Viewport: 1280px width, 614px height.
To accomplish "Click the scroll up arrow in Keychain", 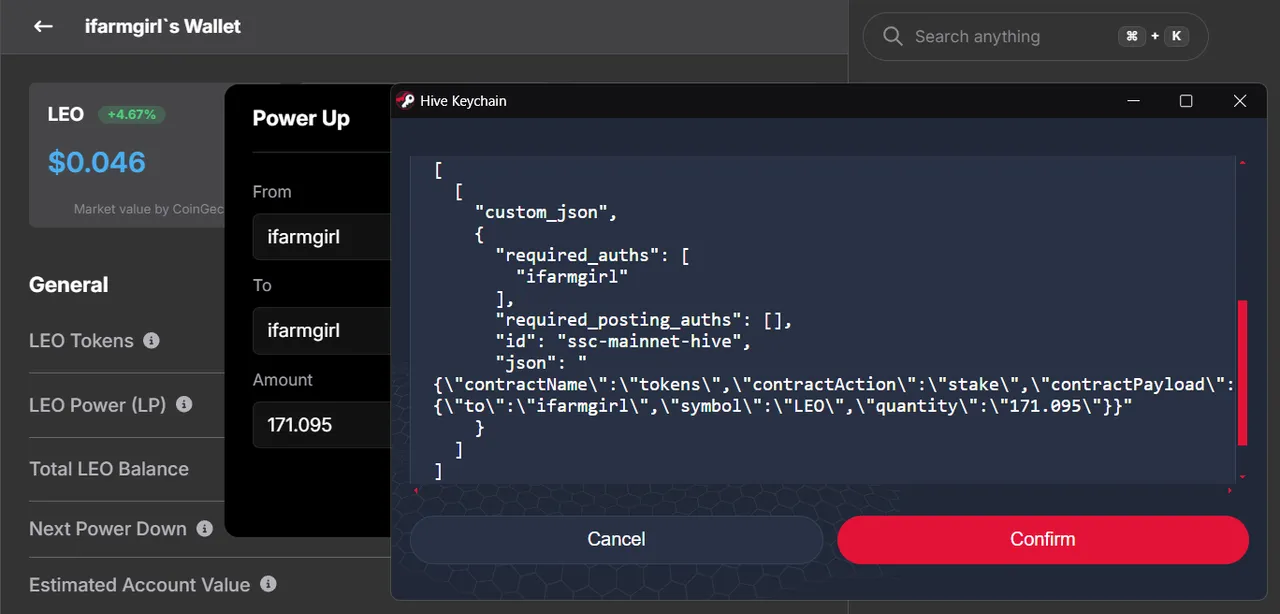I will click(x=1242, y=162).
